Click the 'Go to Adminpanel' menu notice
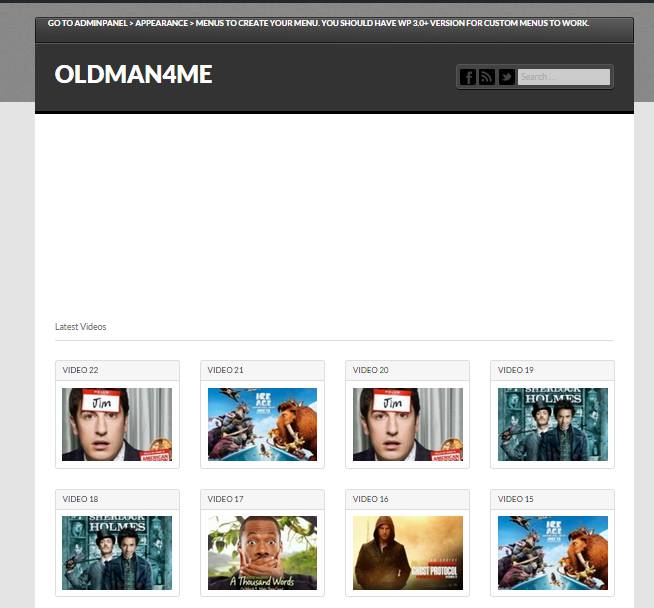654x608 pixels. tap(318, 23)
